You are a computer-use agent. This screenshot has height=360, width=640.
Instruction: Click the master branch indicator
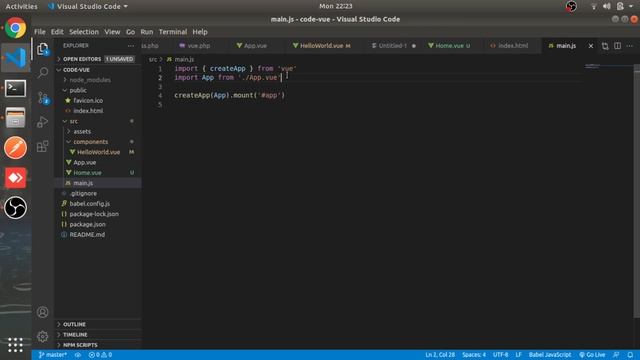[x=53, y=355]
